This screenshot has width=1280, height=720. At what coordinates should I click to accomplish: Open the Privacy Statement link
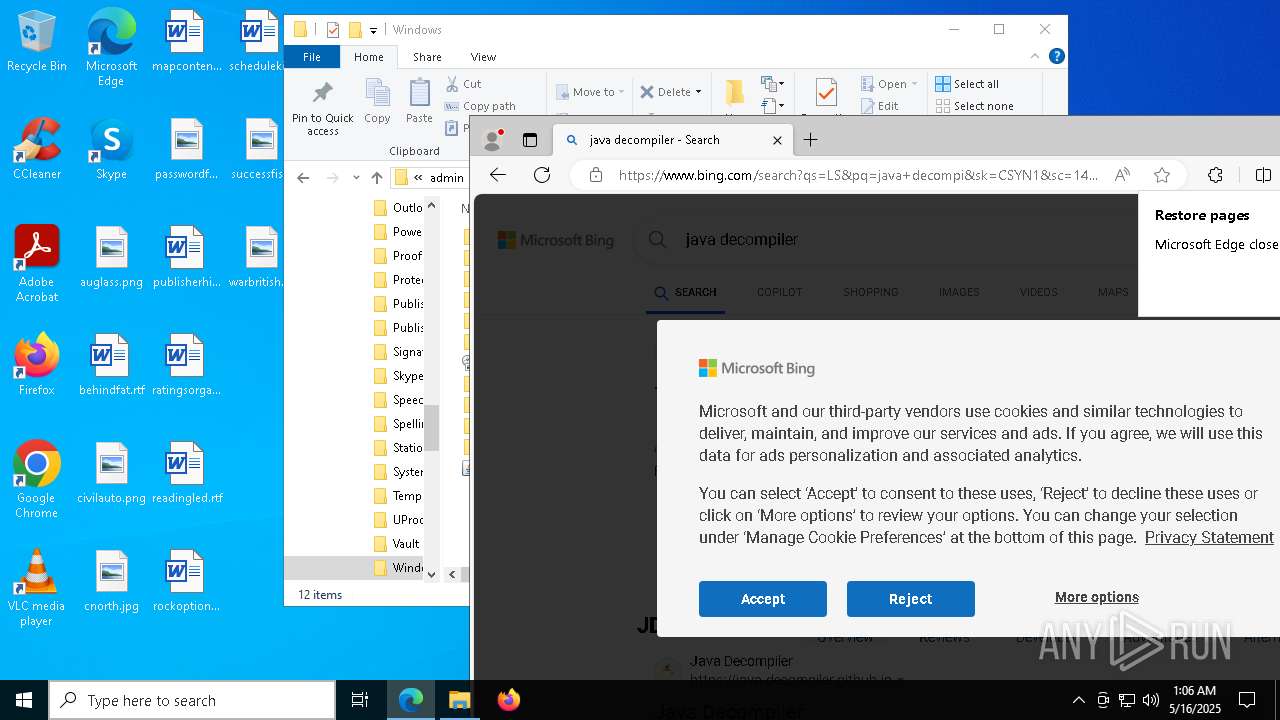1209,537
